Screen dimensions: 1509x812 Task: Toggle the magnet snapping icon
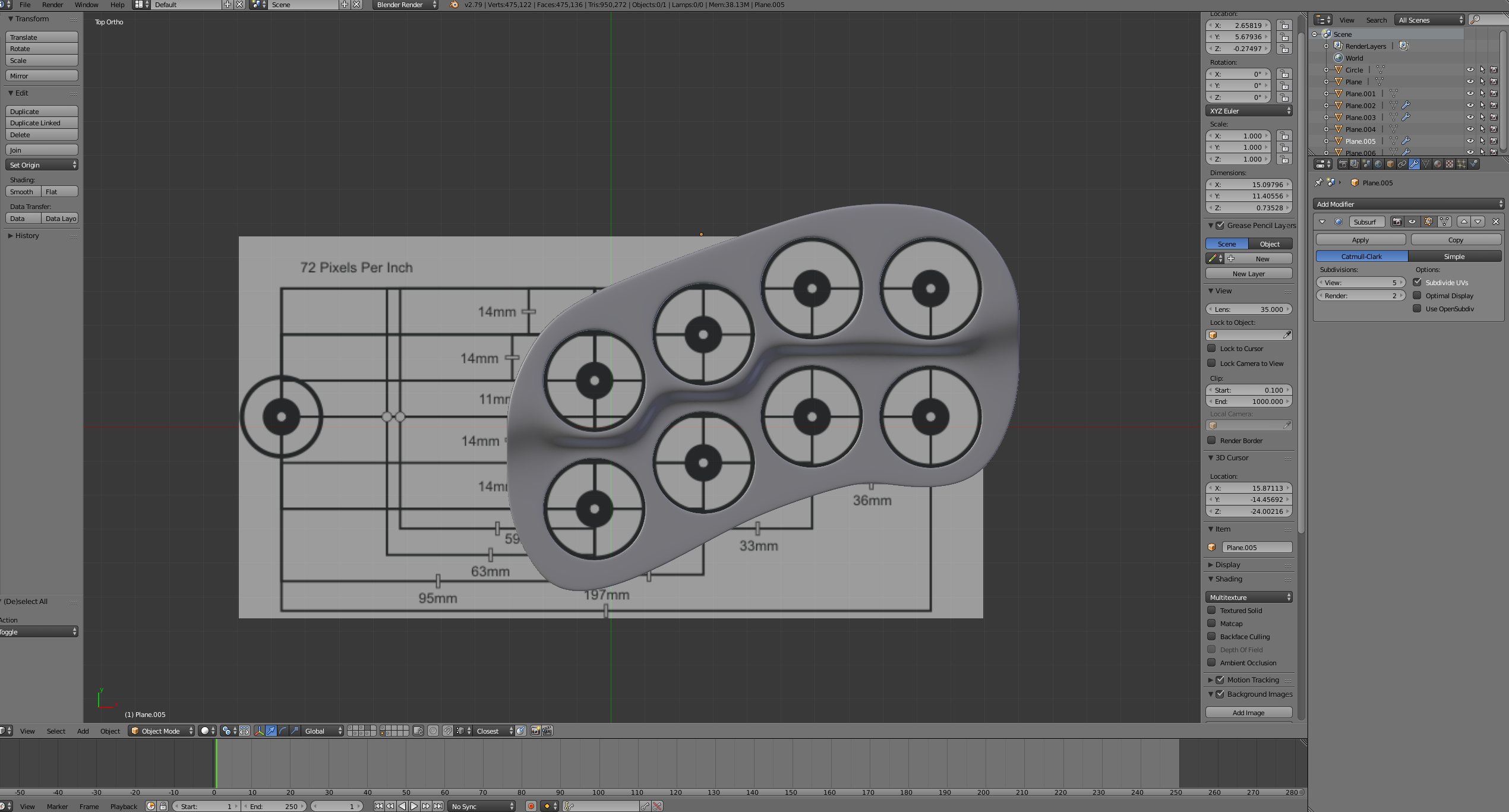(447, 731)
